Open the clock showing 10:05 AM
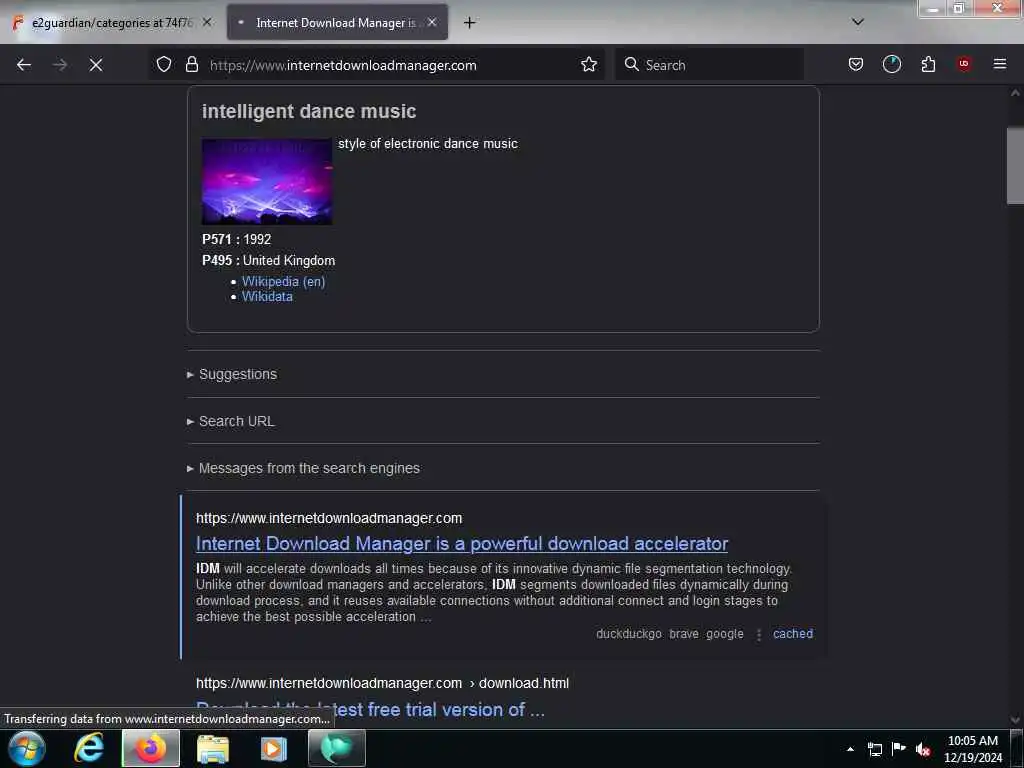This screenshot has height=768, width=1024. pyautogui.click(x=973, y=748)
